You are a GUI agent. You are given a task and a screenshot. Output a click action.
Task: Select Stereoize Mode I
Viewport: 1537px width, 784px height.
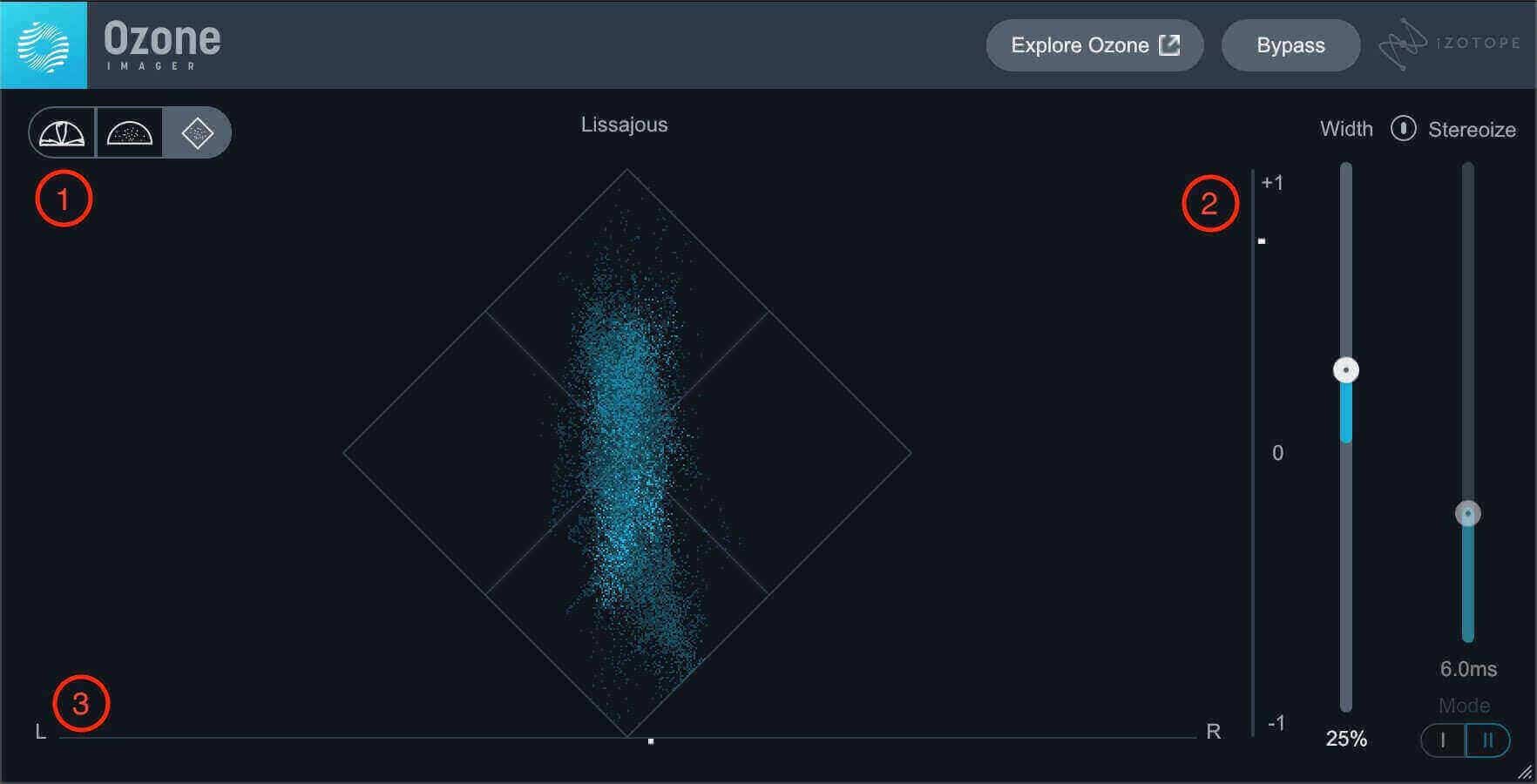(x=1444, y=740)
